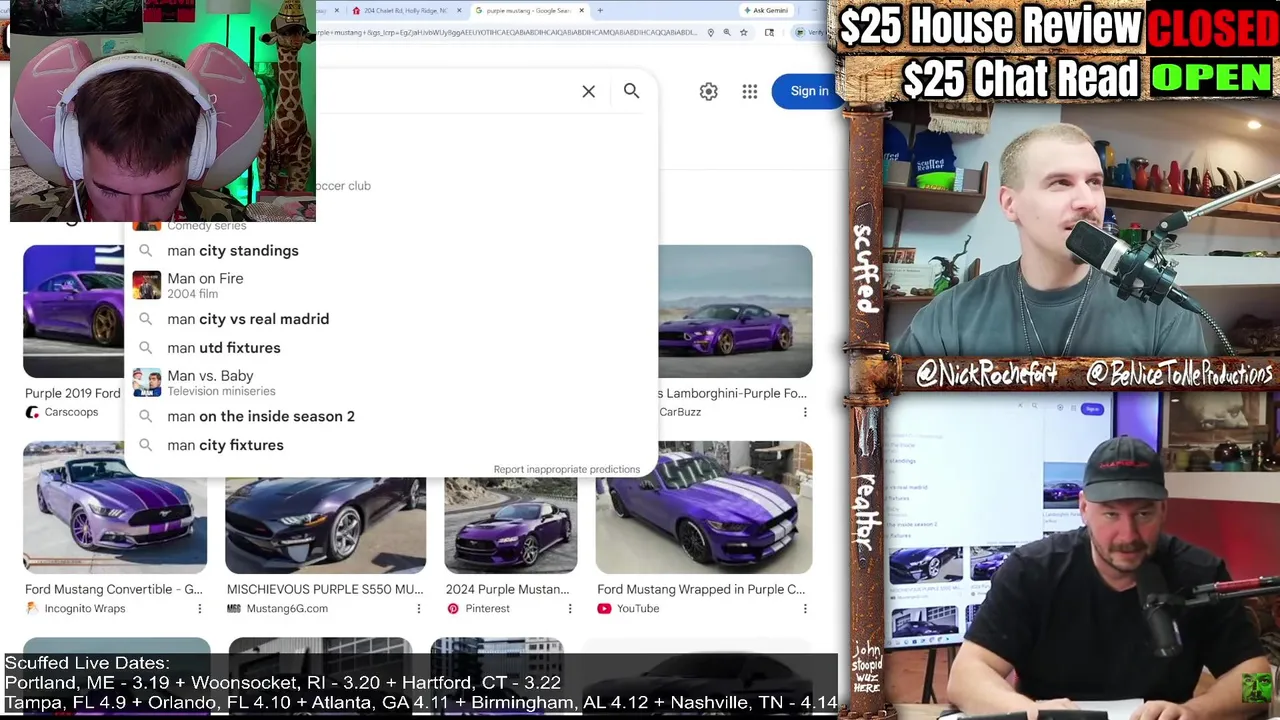This screenshot has height=720, width=1280.
Task: Open more options for Incognito Wraps result
Action: [x=199, y=608]
